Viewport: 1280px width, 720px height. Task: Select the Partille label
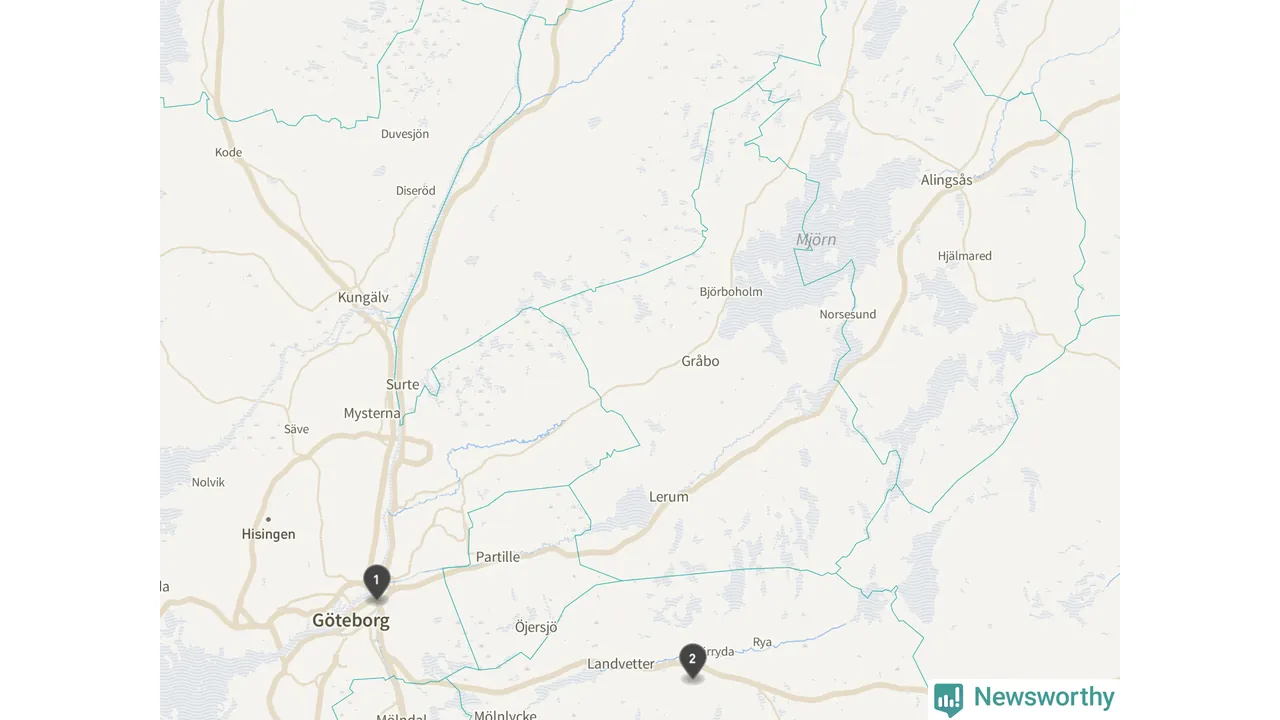(x=498, y=557)
